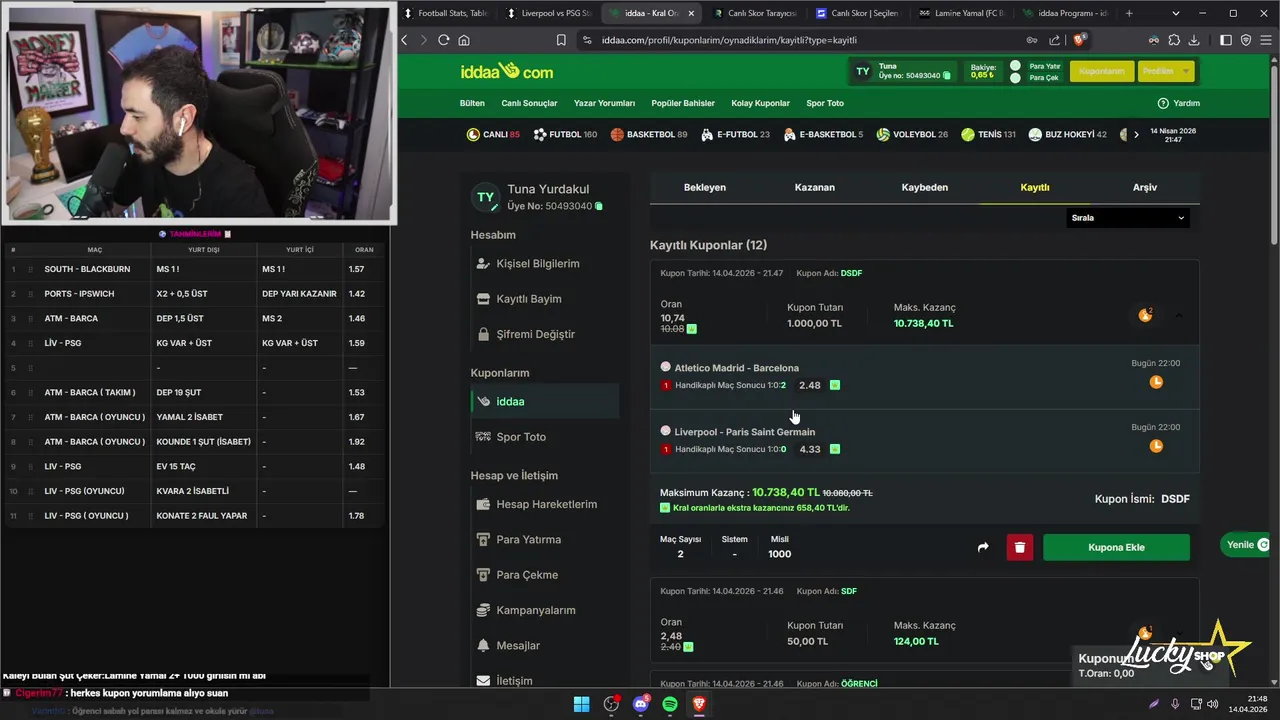Open browser hamburger menu
Viewport: 1280px width, 720px height.
[x=1266, y=40]
